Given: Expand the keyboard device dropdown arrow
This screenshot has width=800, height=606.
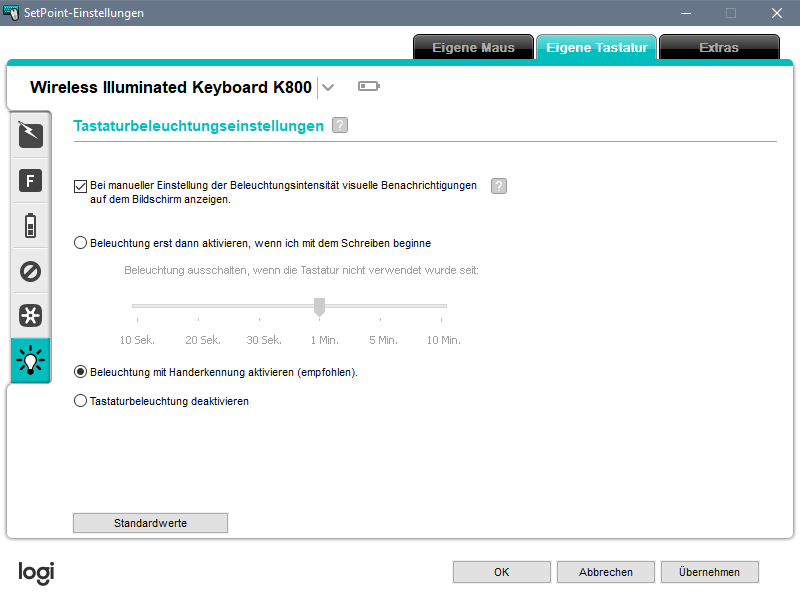Looking at the screenshot, I should 329,87.
